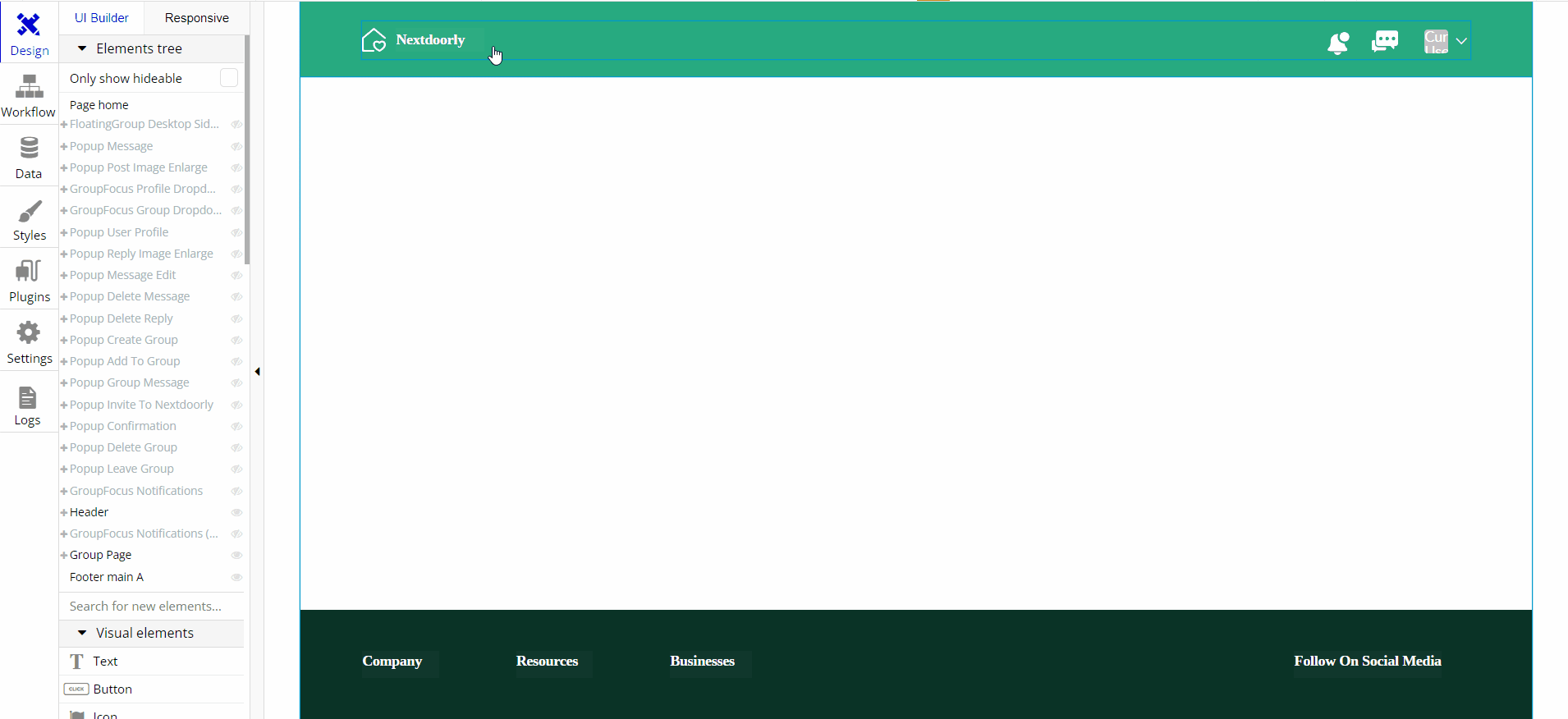Image resolution: width=1568 pixels, height=719 pixels.
Task: Add a Text visual element
Action: point(152,662)
